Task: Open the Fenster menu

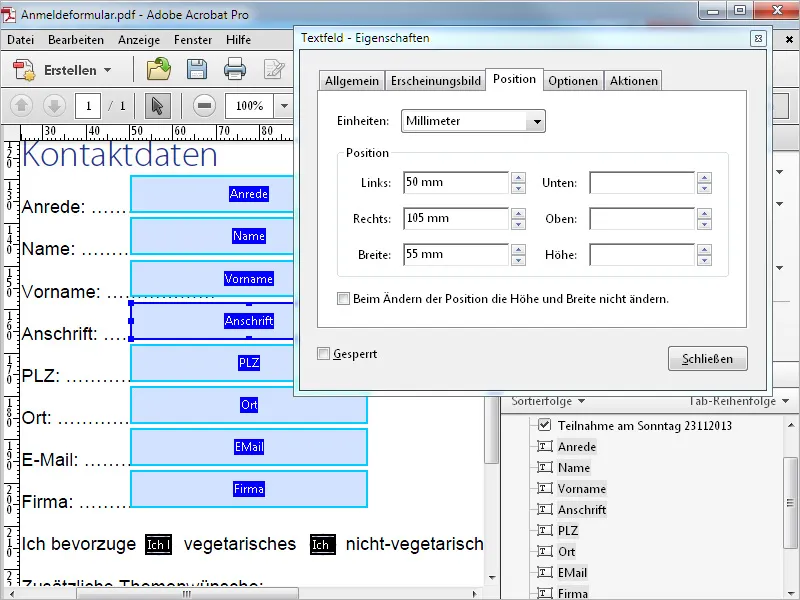Action: click(192, 40)
